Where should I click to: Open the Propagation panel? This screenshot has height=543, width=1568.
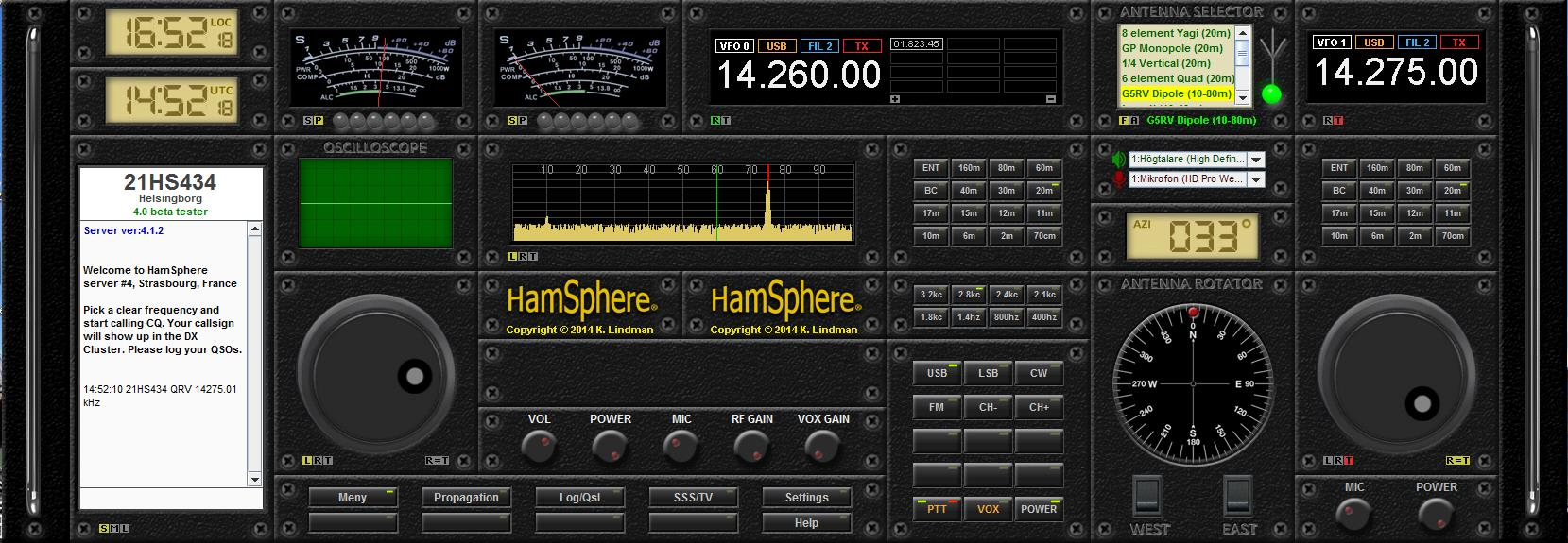tap(466, 498)
